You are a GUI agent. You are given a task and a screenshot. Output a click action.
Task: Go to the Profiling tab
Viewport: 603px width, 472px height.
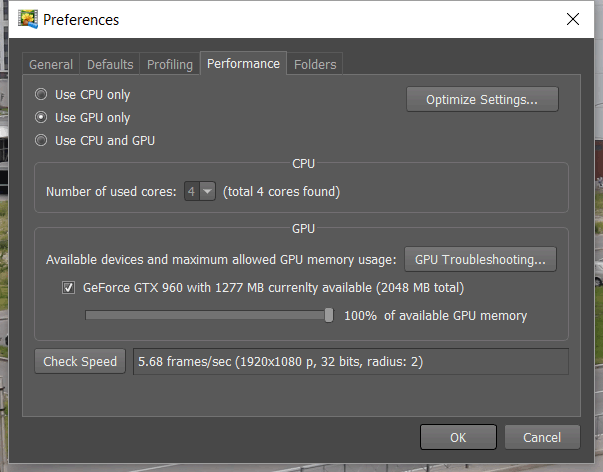coord(170,64)
